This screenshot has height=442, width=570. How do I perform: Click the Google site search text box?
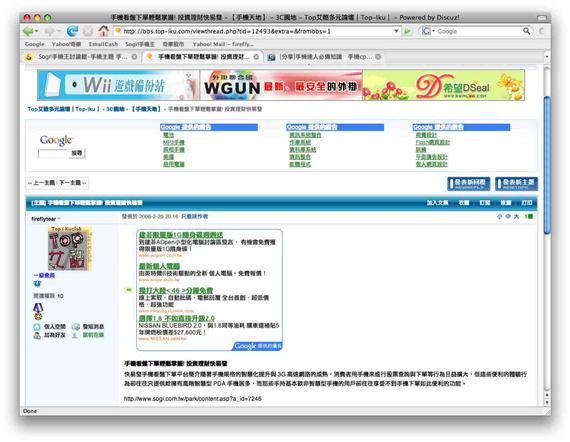tap(53, 153)
